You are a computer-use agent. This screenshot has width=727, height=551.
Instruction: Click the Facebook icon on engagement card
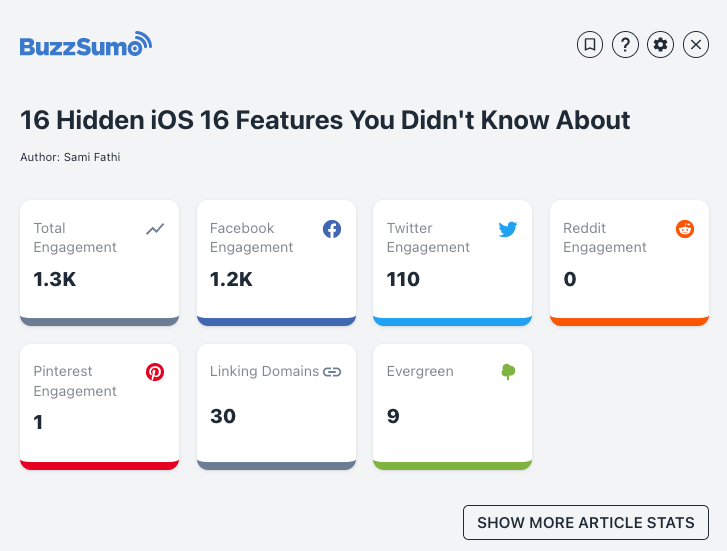332,229
